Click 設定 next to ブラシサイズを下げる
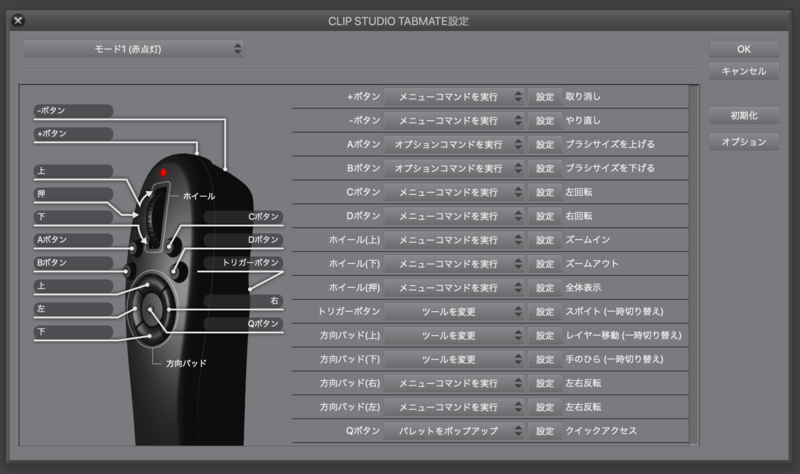Image resolution: width=800 pixels, height=474 pixels. pos(544,168)
